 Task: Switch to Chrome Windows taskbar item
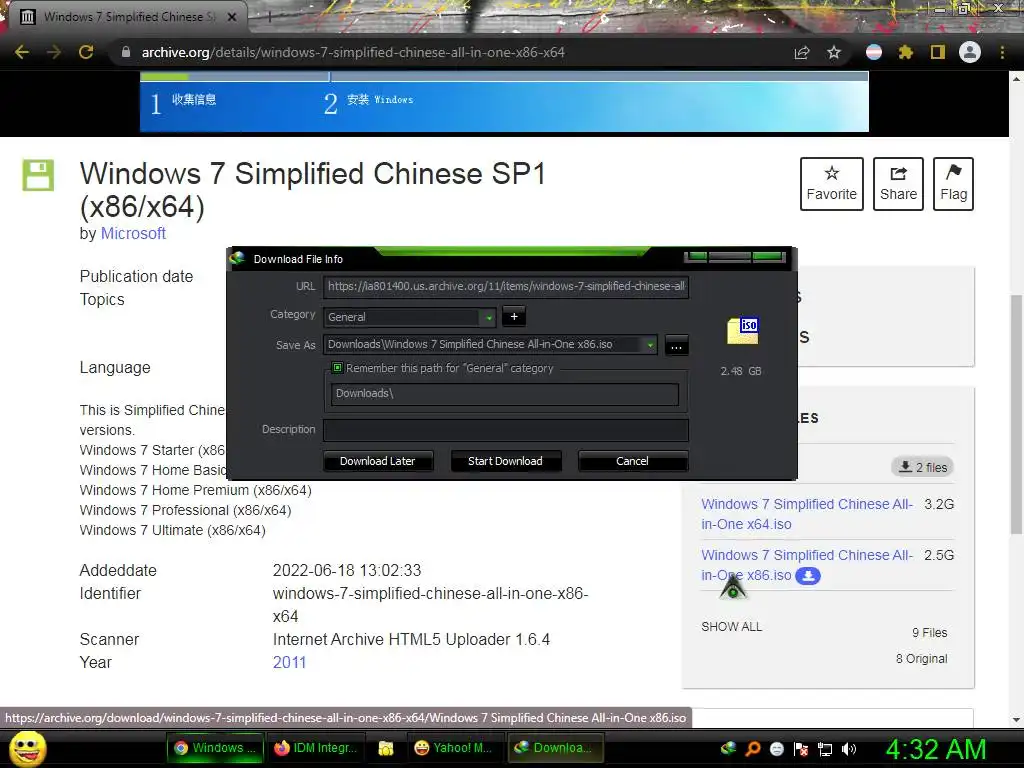(x=216, y=748)
